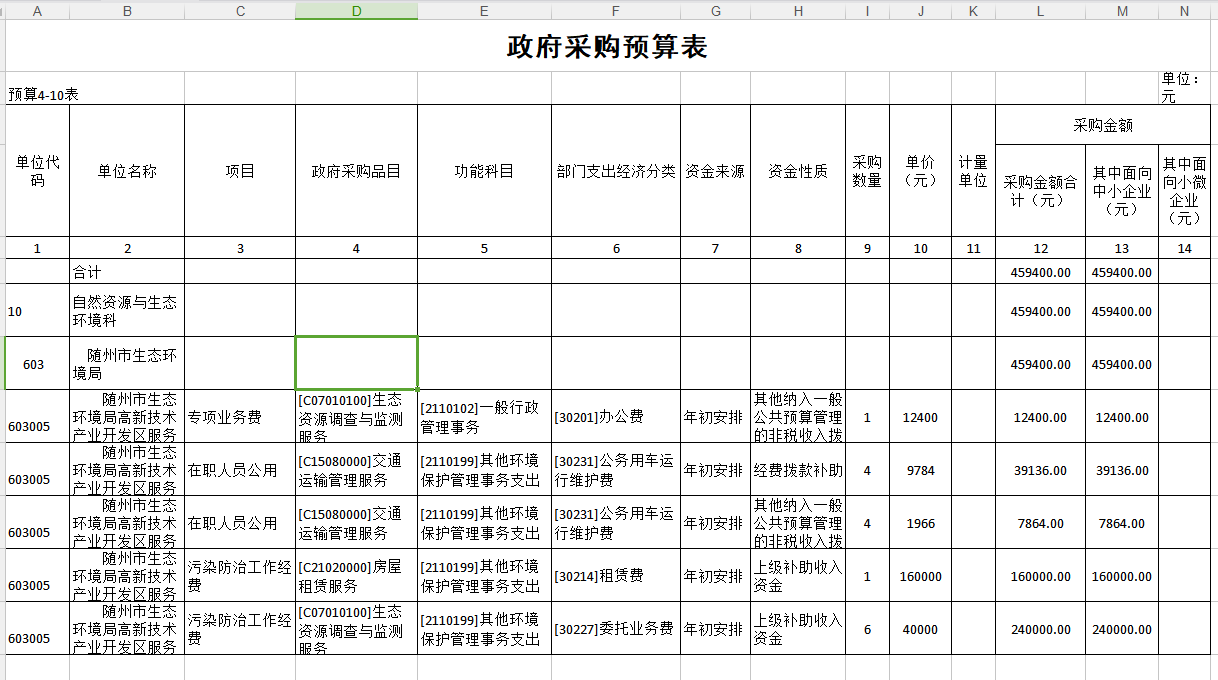Click the unit price 160000 cell

click(920, 576)
